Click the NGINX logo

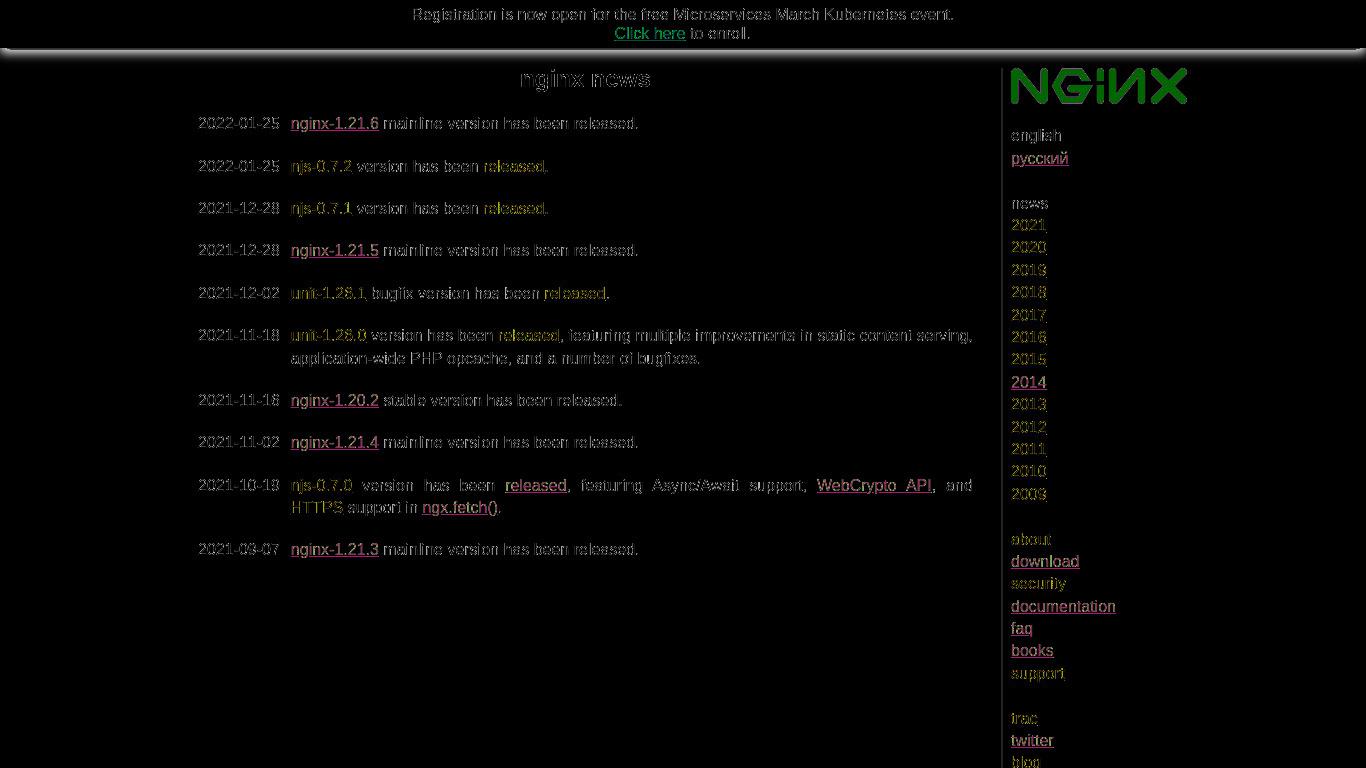click(1099, 86)
